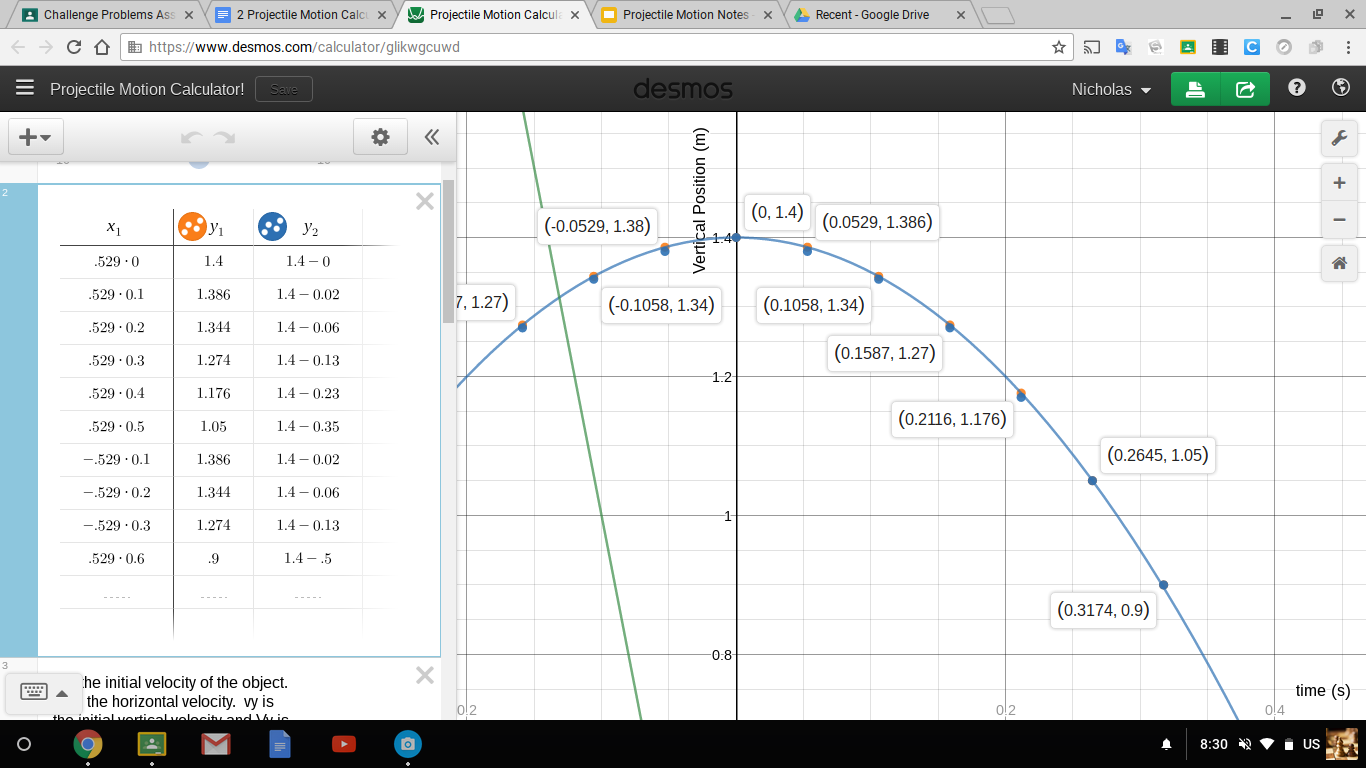Click the Save button
The height and width of the screenshot is (768, 1366).
click(284, 89)
